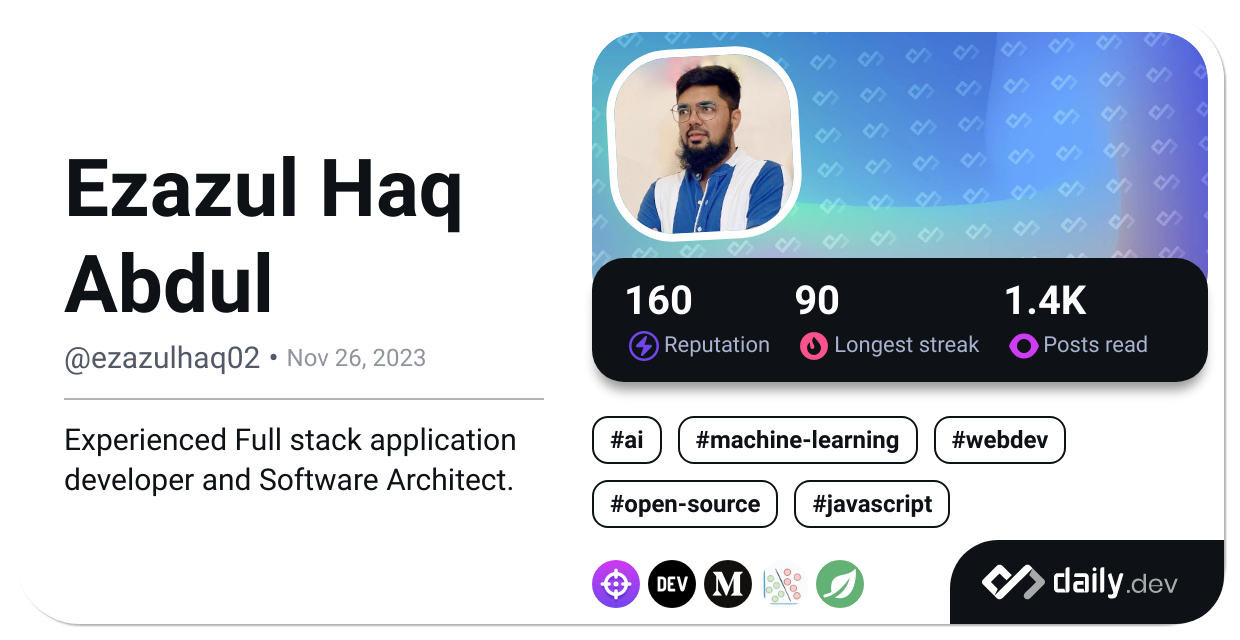The image size is (1240, 640).
Task: Click the Medium source icon
Action: (728, 583)
